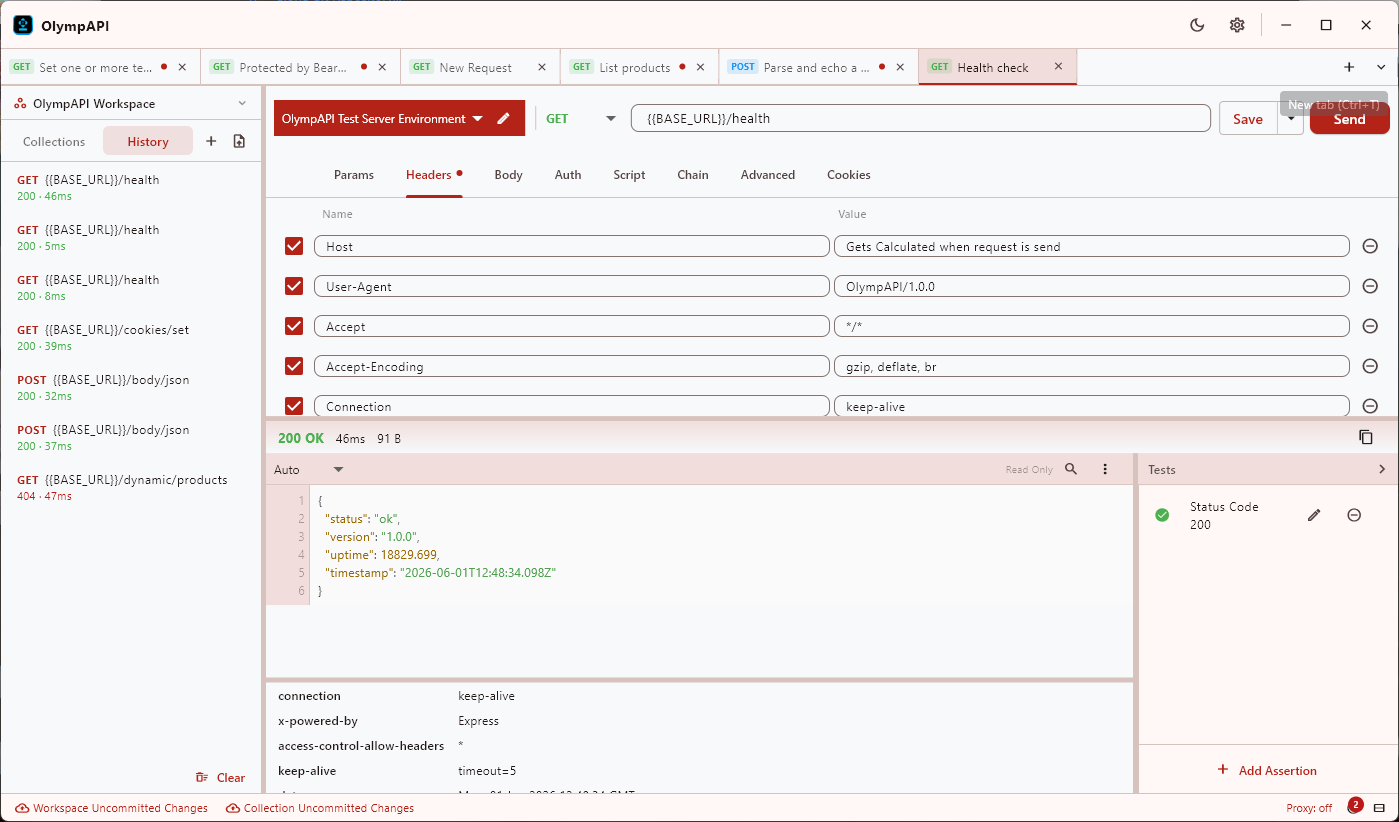The height and width of the screenshot is (822, 1399).
Task: Open Collection Uncommitted Changes
Action: click(x=320, y=808)
